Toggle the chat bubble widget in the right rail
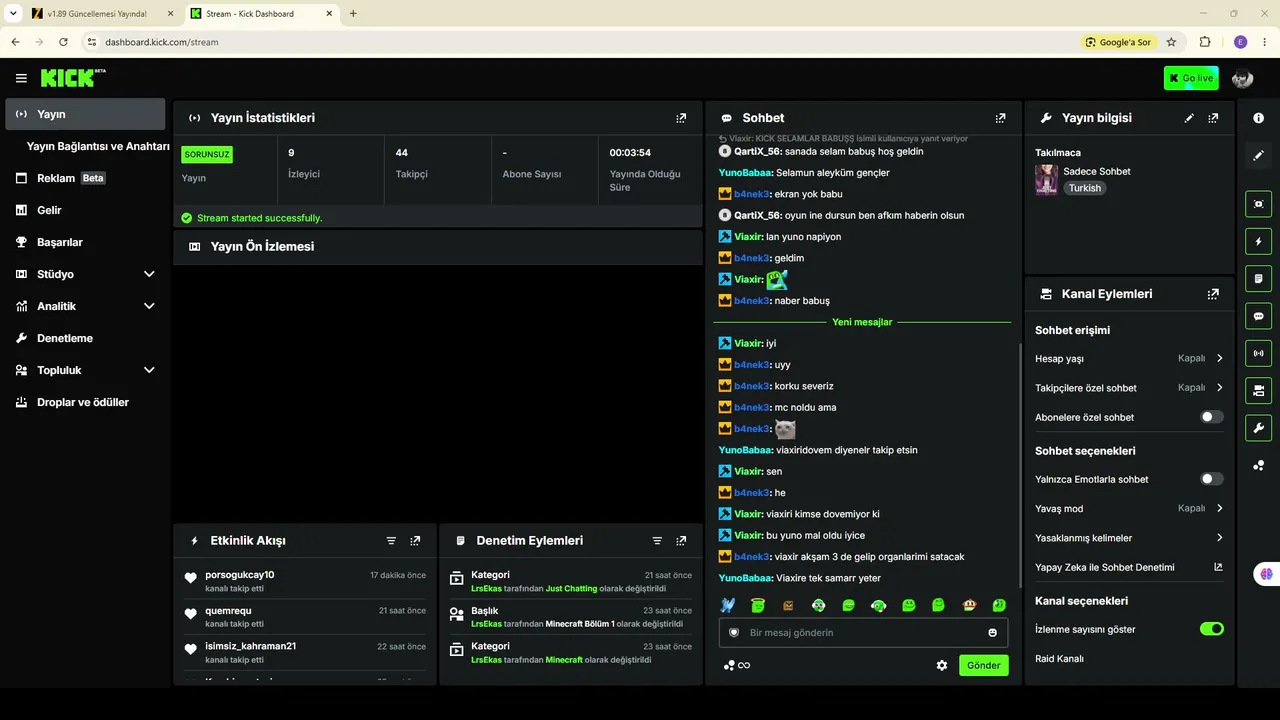 click(x=1258, y=316)
